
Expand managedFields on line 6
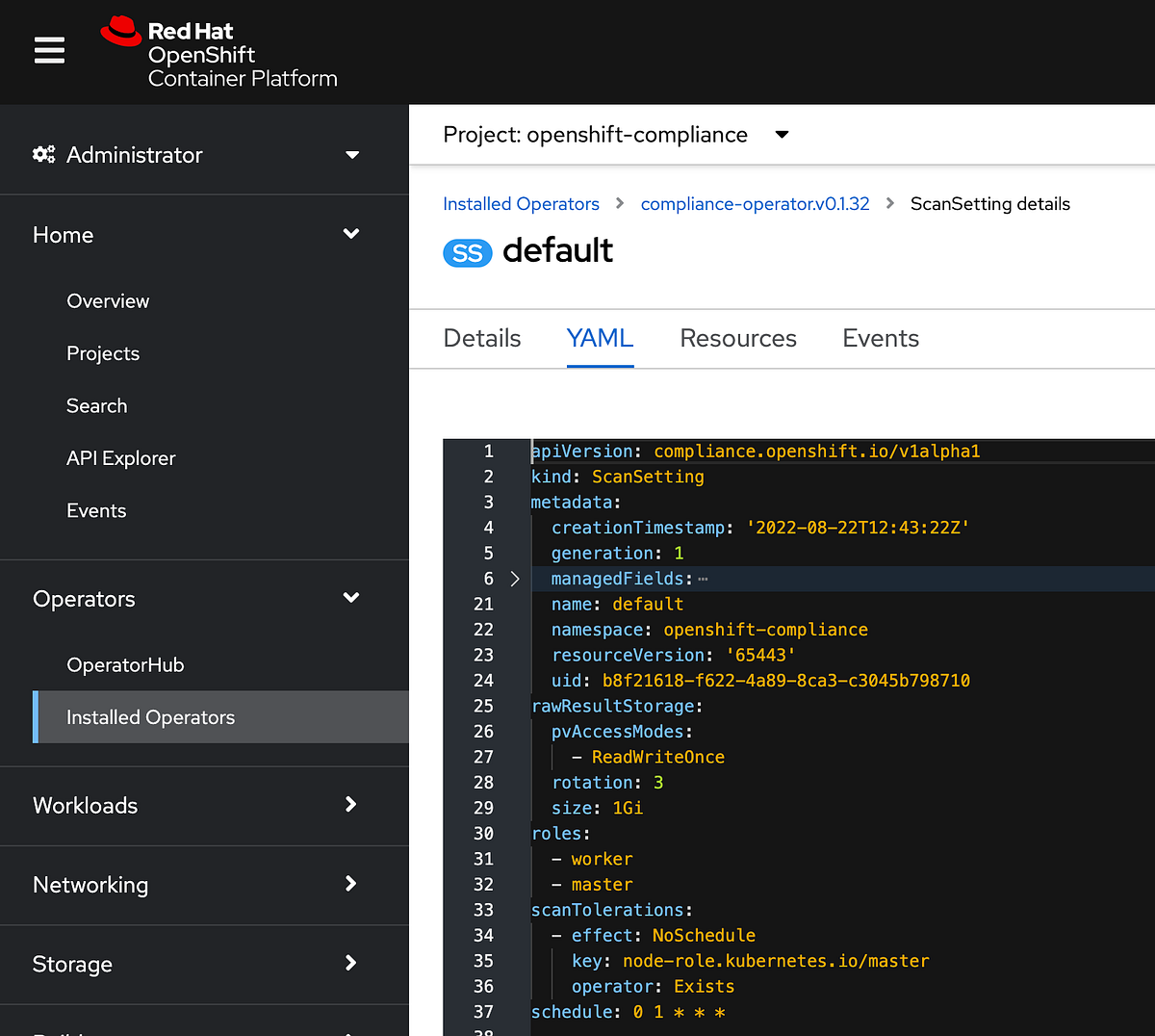click(515, 579)
